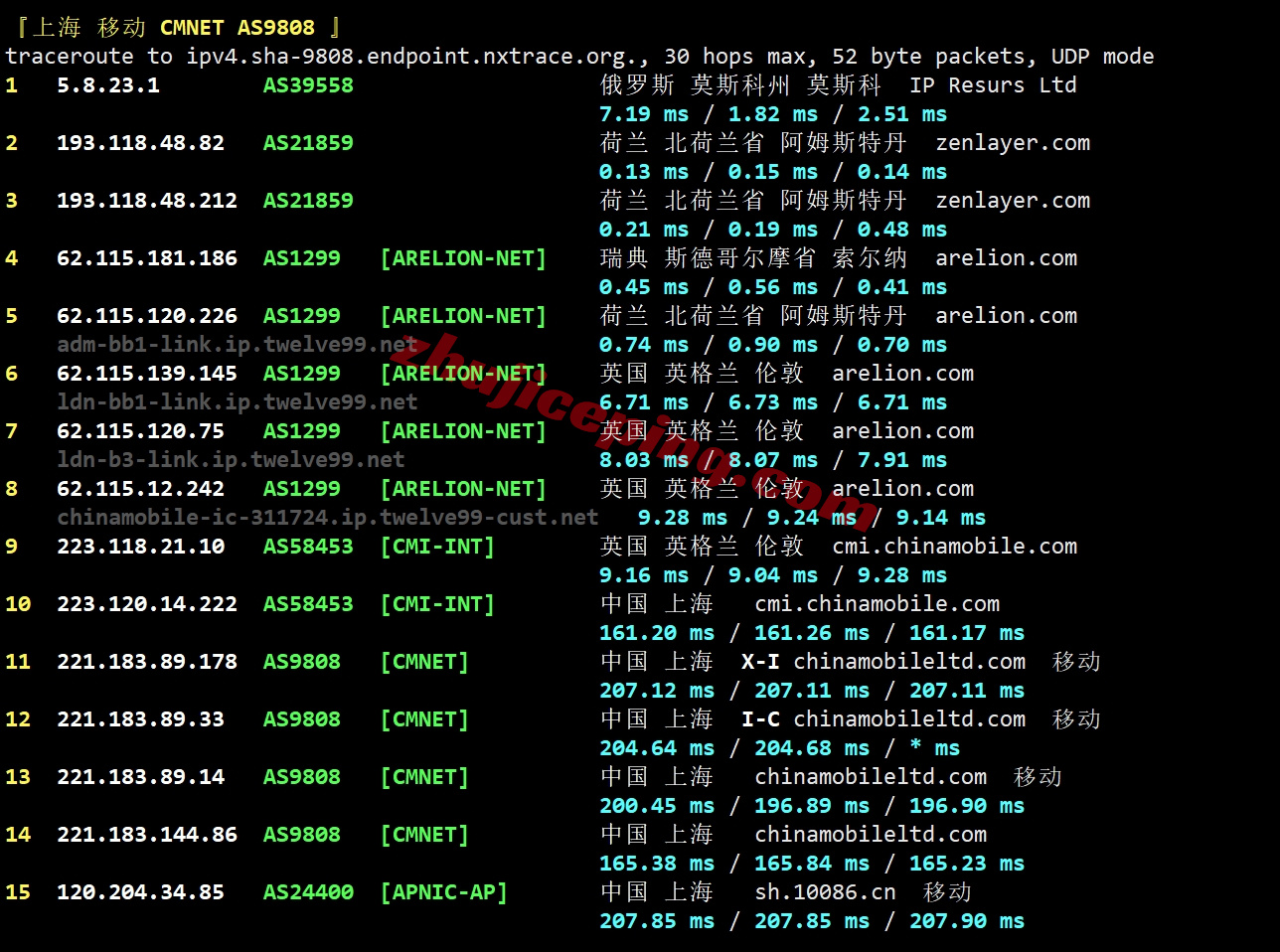
Task: Click the [APNIC-AP] network tag
Action: tap(443, 892)
